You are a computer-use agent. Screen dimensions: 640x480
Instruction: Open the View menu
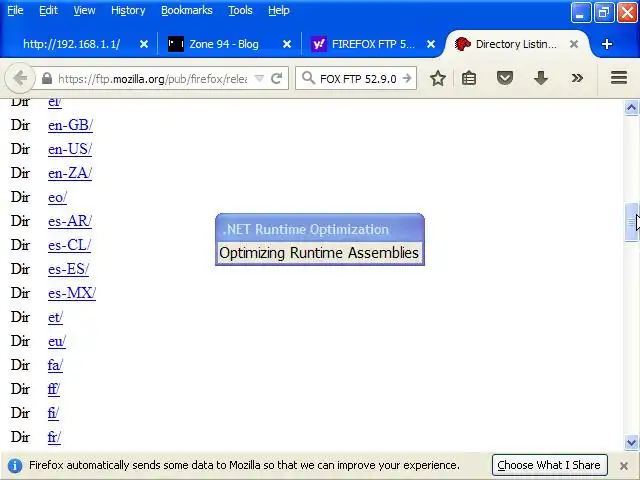tap(84, 10)
